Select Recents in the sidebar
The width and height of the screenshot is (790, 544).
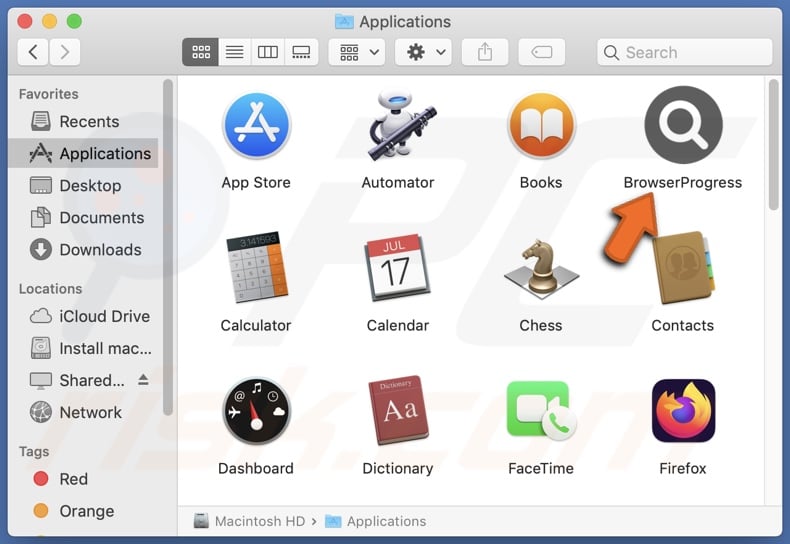pyautogui.click(x=83, y=121)
